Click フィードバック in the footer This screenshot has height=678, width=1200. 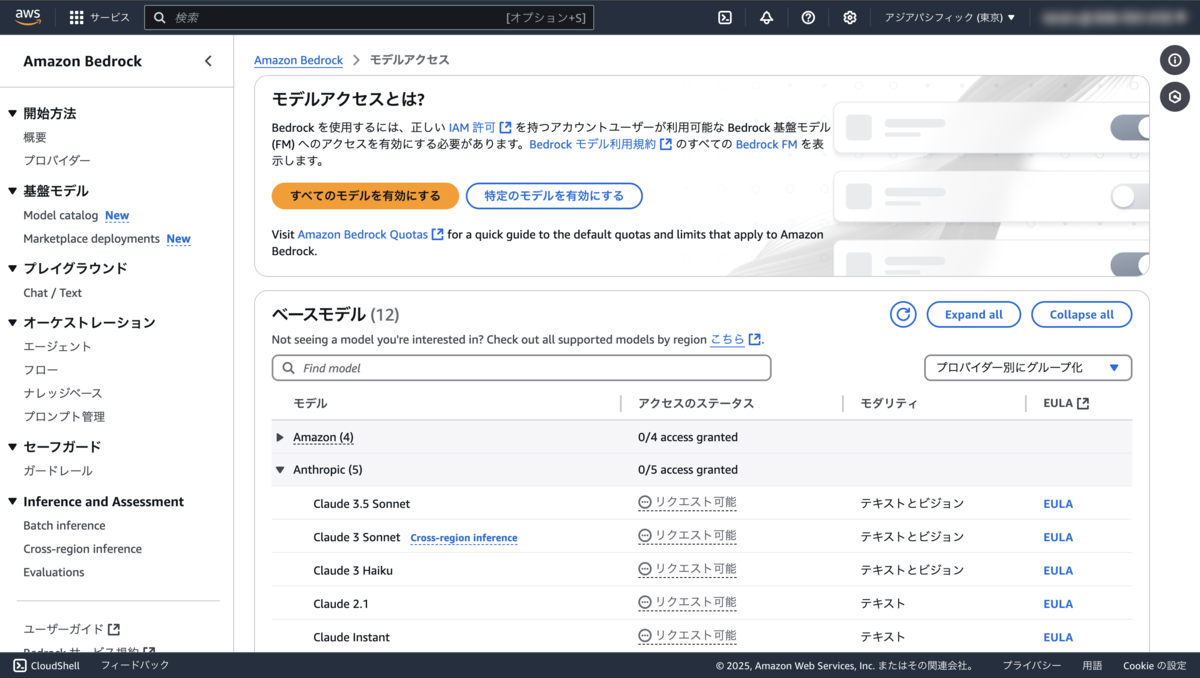(x=135, y=665)
